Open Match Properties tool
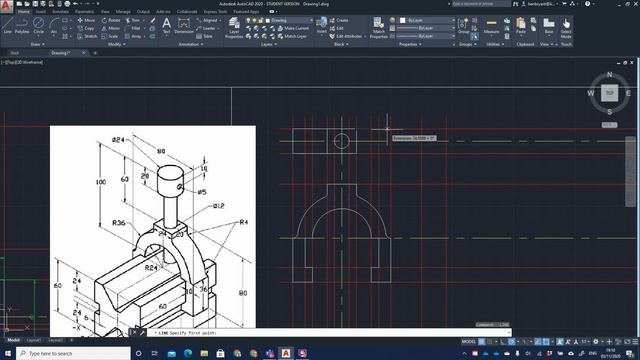The image size is (640, 360). [x=378, y=28]
